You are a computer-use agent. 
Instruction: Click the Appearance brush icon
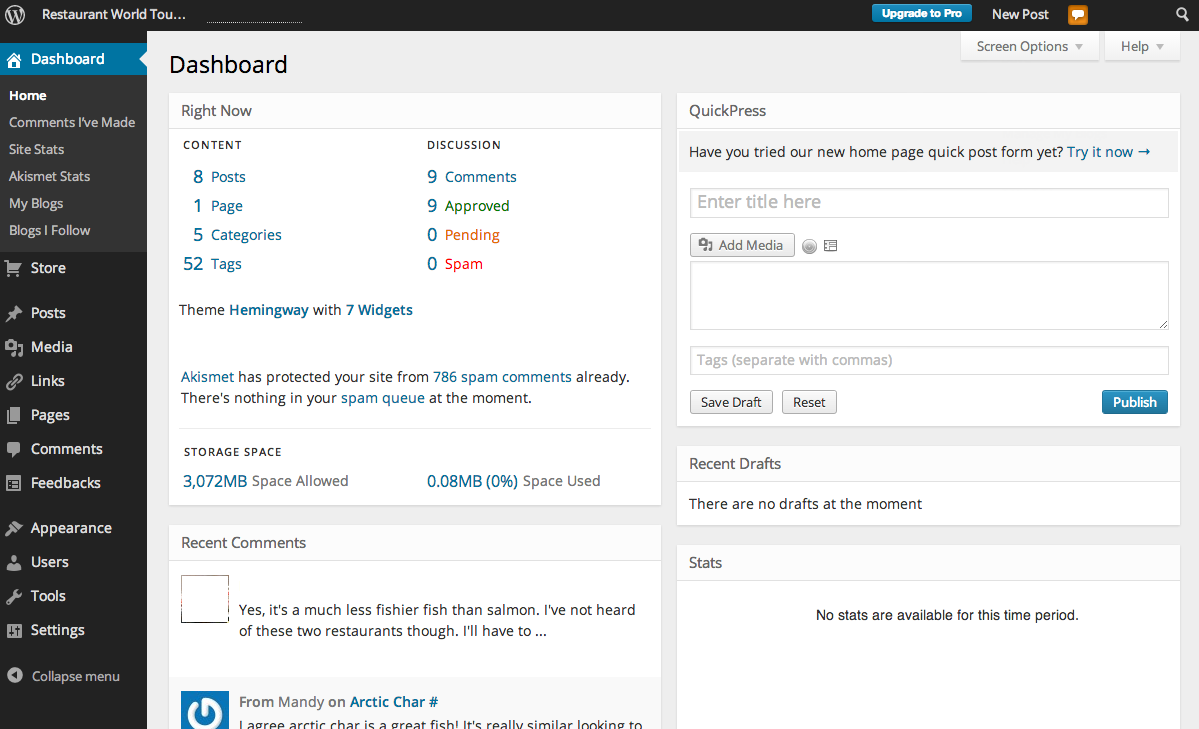14,529
